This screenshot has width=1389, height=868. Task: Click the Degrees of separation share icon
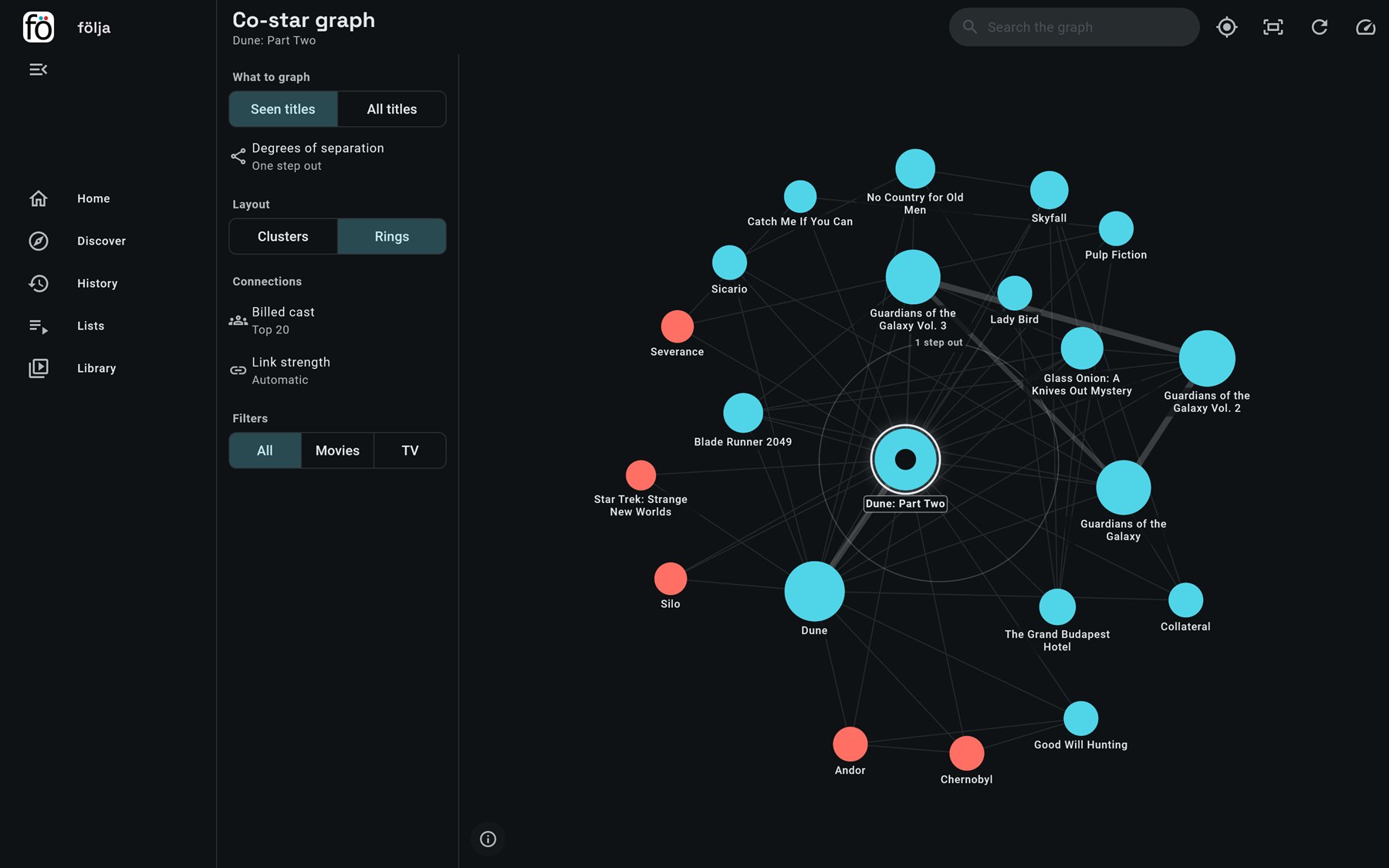click(238, 157)
